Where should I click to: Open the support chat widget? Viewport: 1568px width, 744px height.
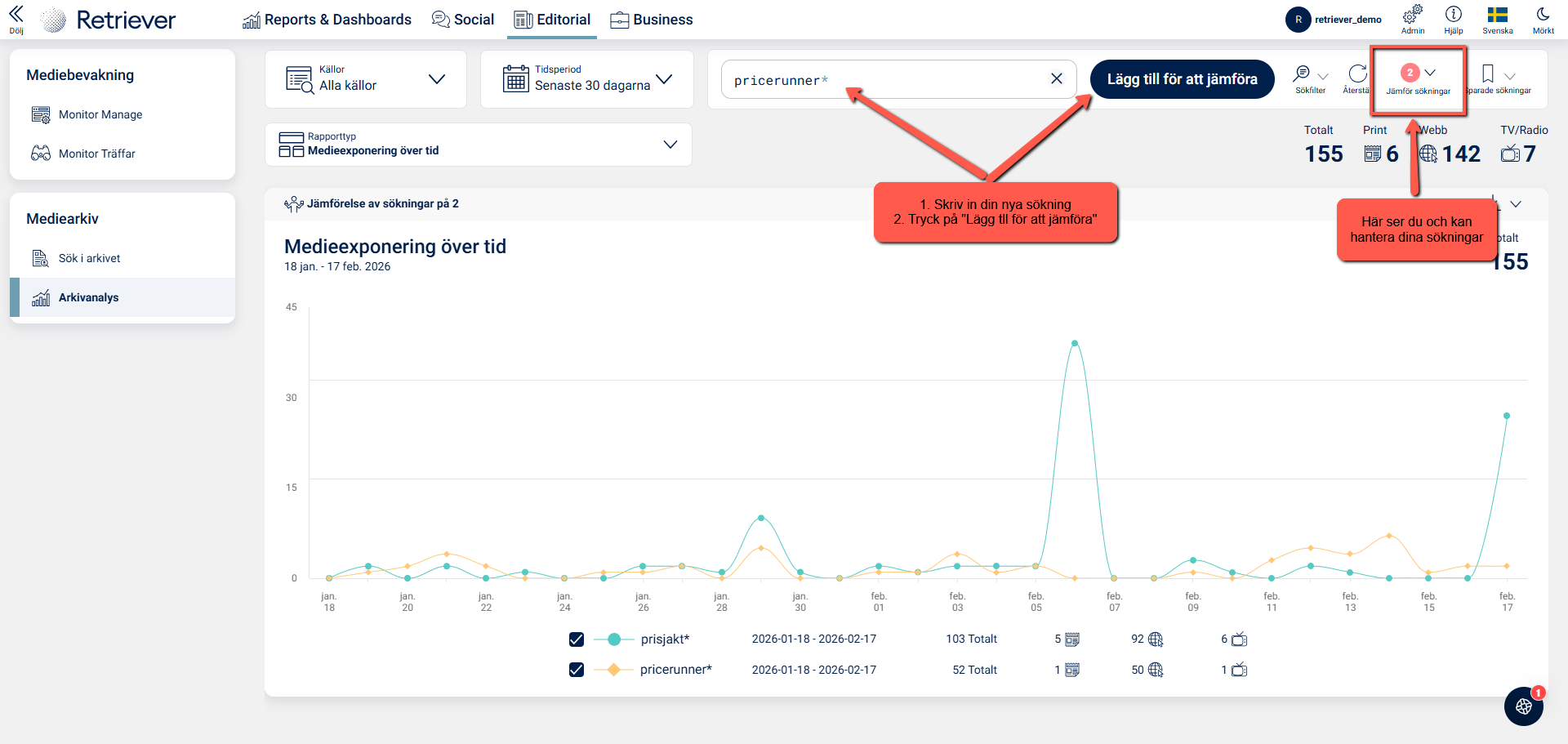point(1524,706)
